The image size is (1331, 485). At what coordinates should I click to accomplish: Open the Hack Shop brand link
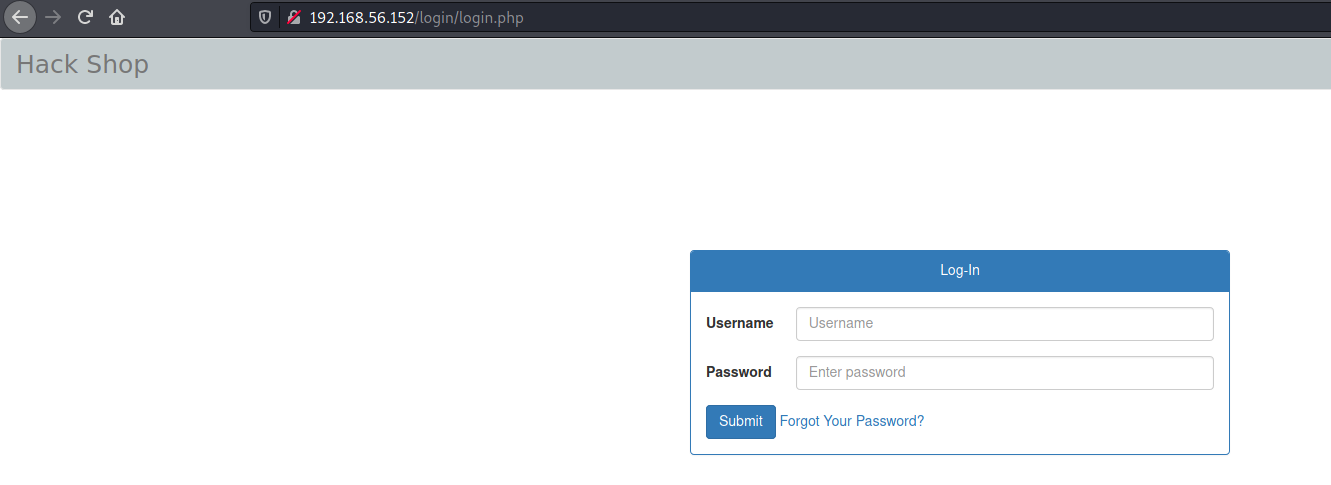(x=82, y=64)
